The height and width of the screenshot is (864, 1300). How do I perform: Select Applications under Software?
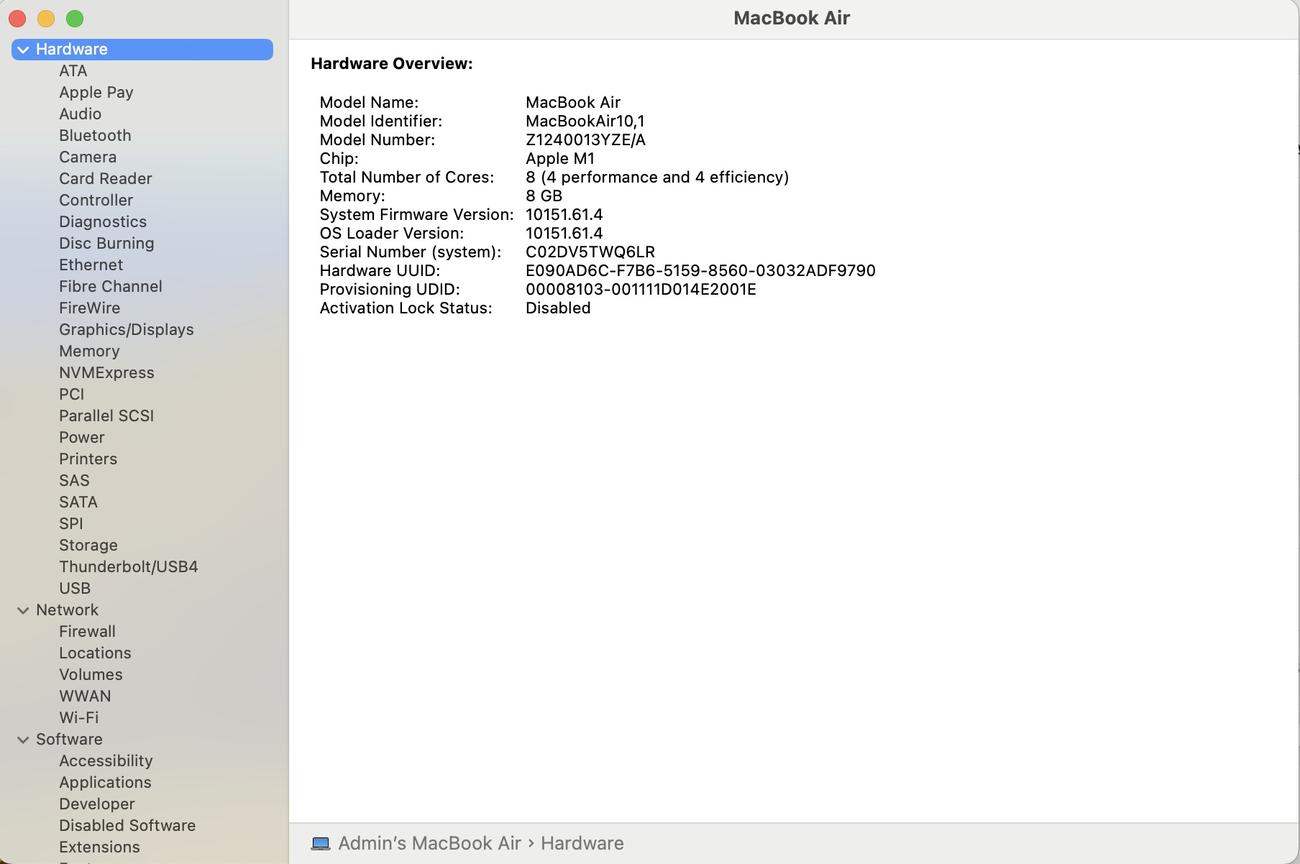[105, 782]
